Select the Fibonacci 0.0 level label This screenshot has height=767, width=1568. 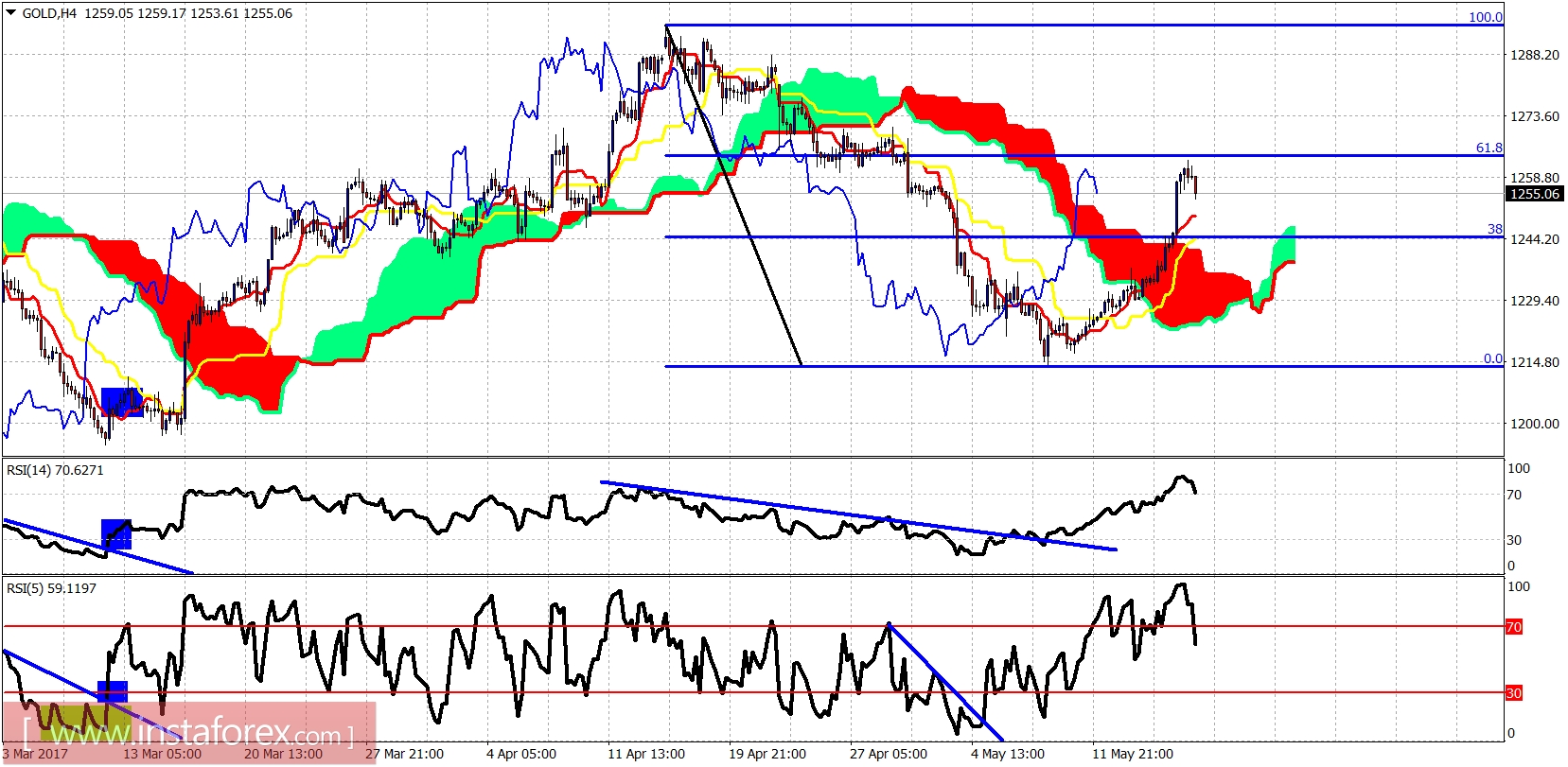click(1492, 358)
